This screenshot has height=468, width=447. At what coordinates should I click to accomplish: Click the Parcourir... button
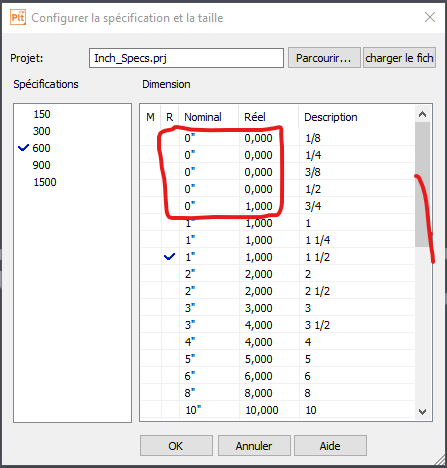point(324,58)
